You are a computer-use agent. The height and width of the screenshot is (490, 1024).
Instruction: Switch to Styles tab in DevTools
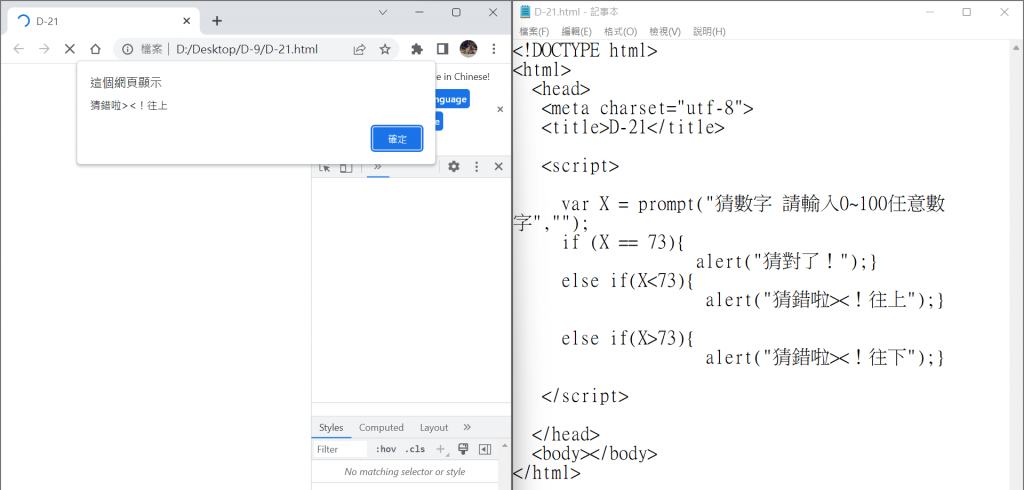(331, 427)
